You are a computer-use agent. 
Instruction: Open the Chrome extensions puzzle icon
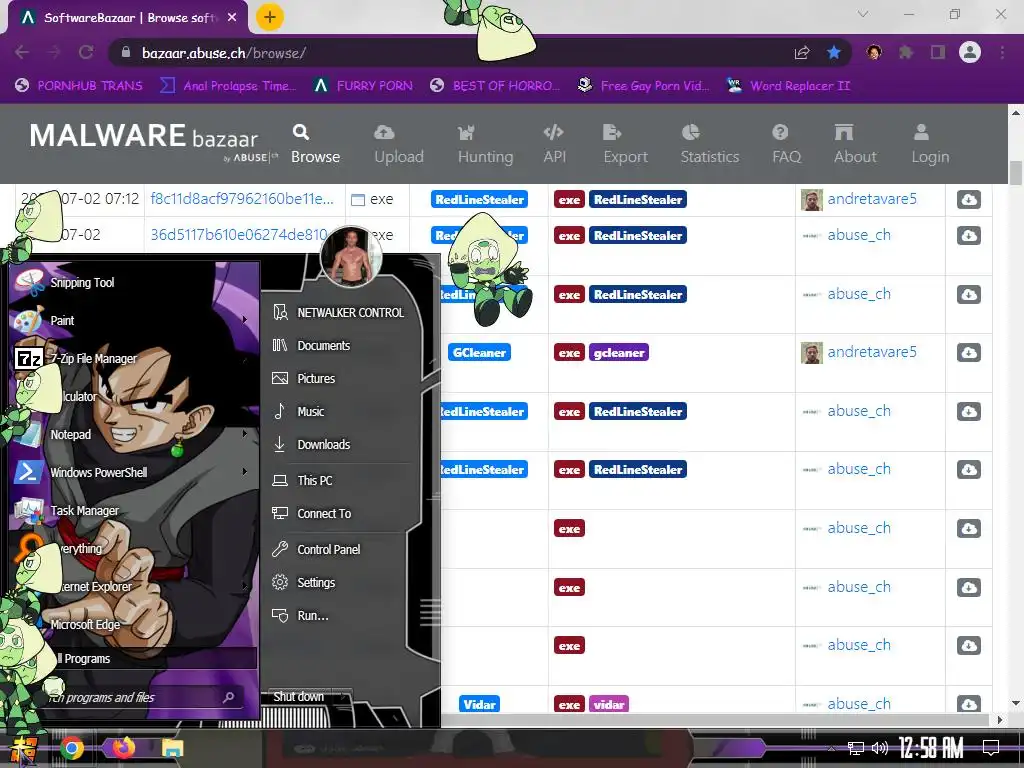pyautogui.click(x=906, y=52)
